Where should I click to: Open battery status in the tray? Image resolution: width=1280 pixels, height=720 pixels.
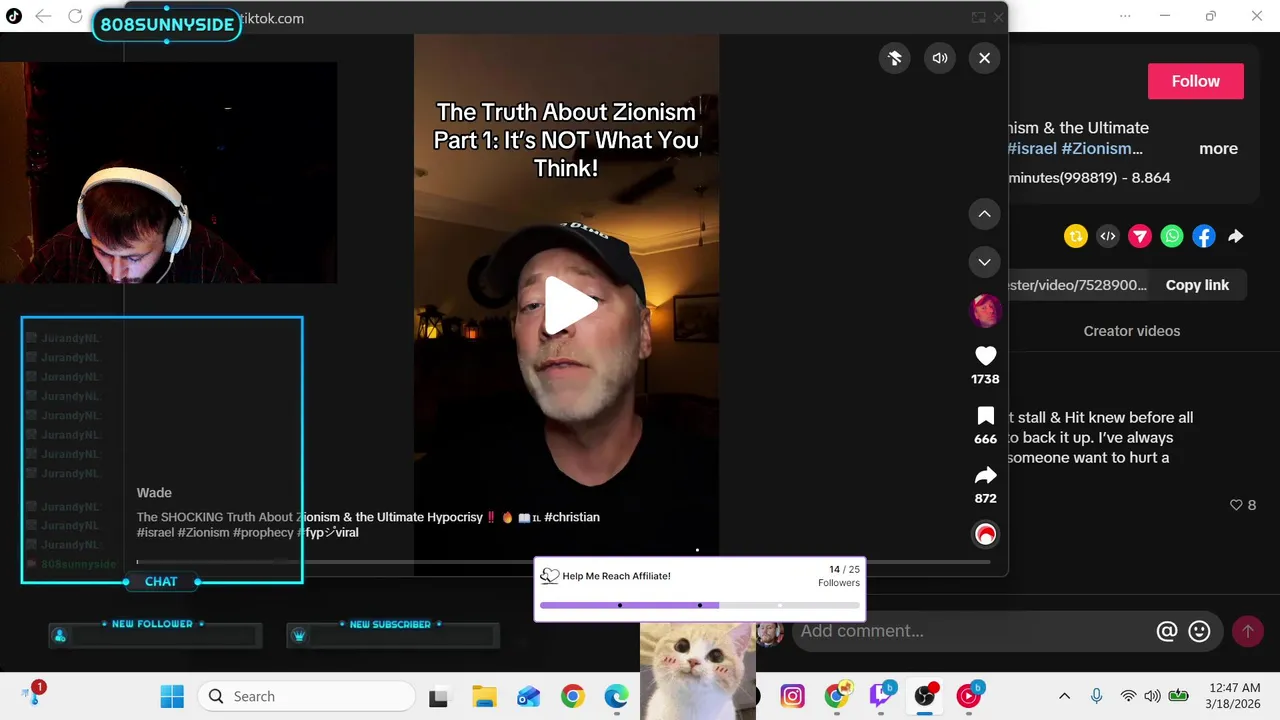[1178, 696]
